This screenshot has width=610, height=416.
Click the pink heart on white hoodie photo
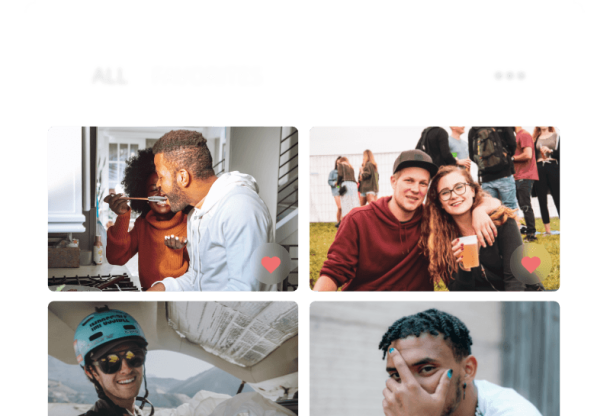point(271,264)
